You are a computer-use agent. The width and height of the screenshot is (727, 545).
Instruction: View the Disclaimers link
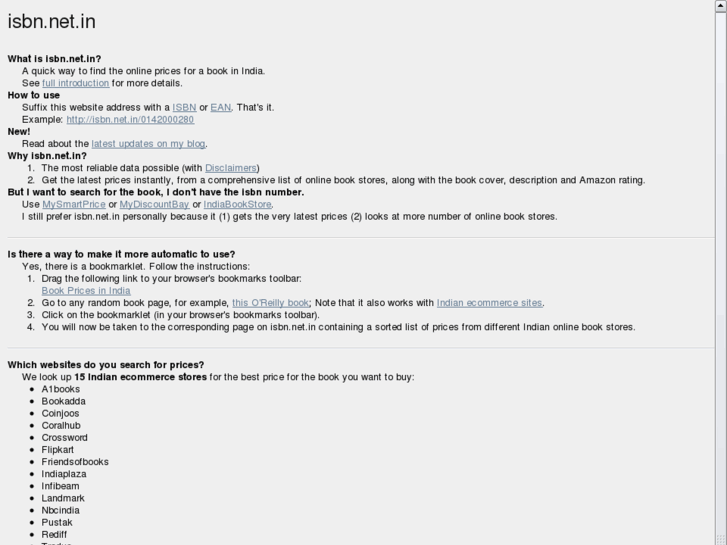(231, 168)
